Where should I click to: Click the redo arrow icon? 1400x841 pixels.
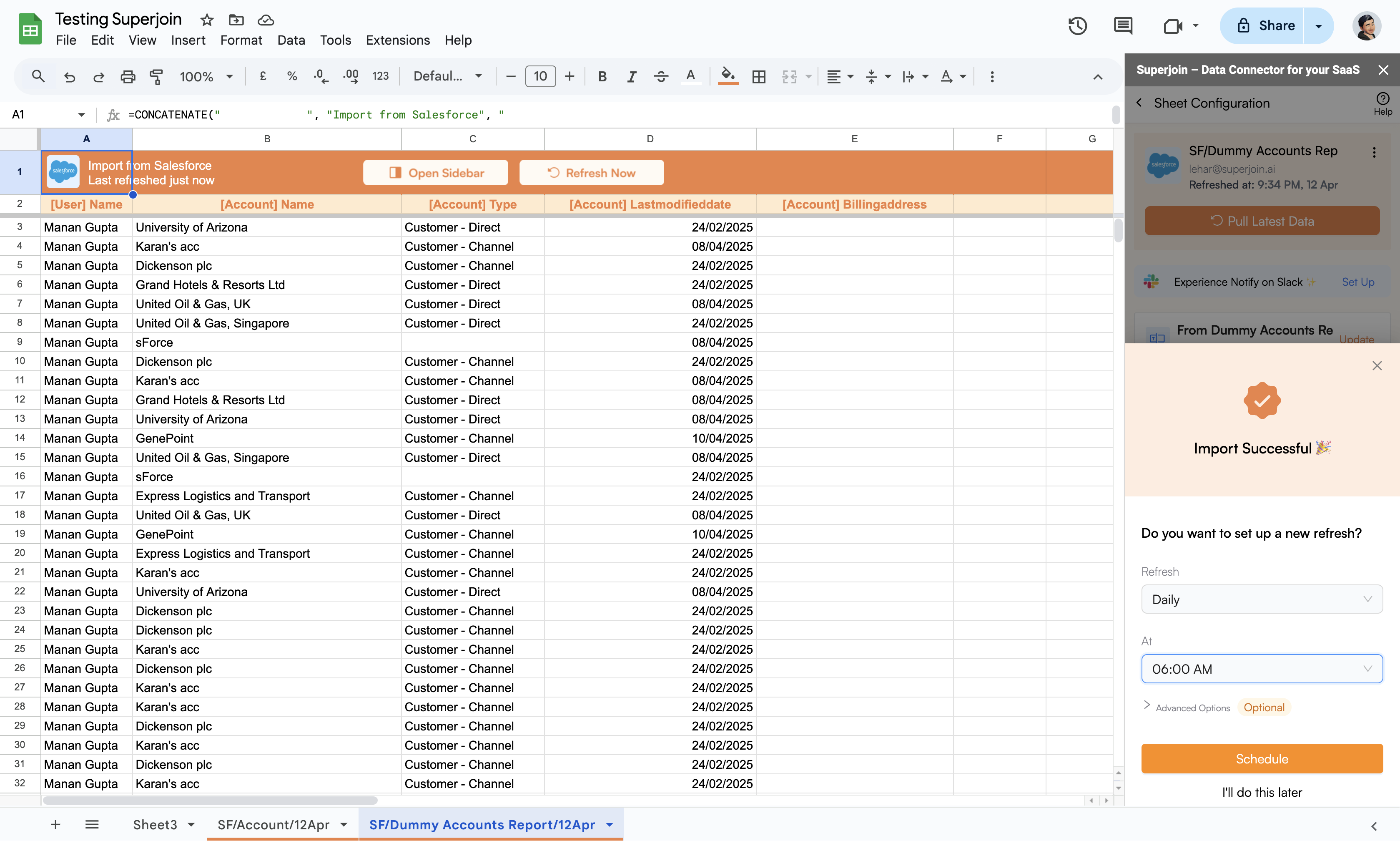(98, 76)
